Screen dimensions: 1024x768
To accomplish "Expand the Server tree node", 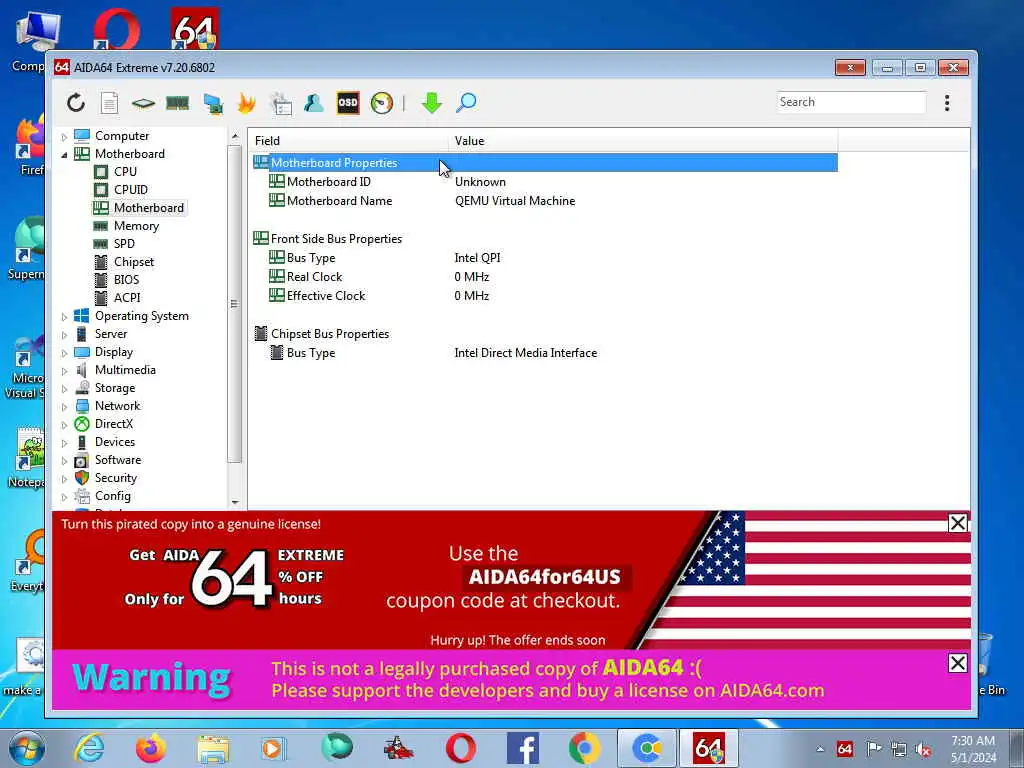I will coord(64,334).
